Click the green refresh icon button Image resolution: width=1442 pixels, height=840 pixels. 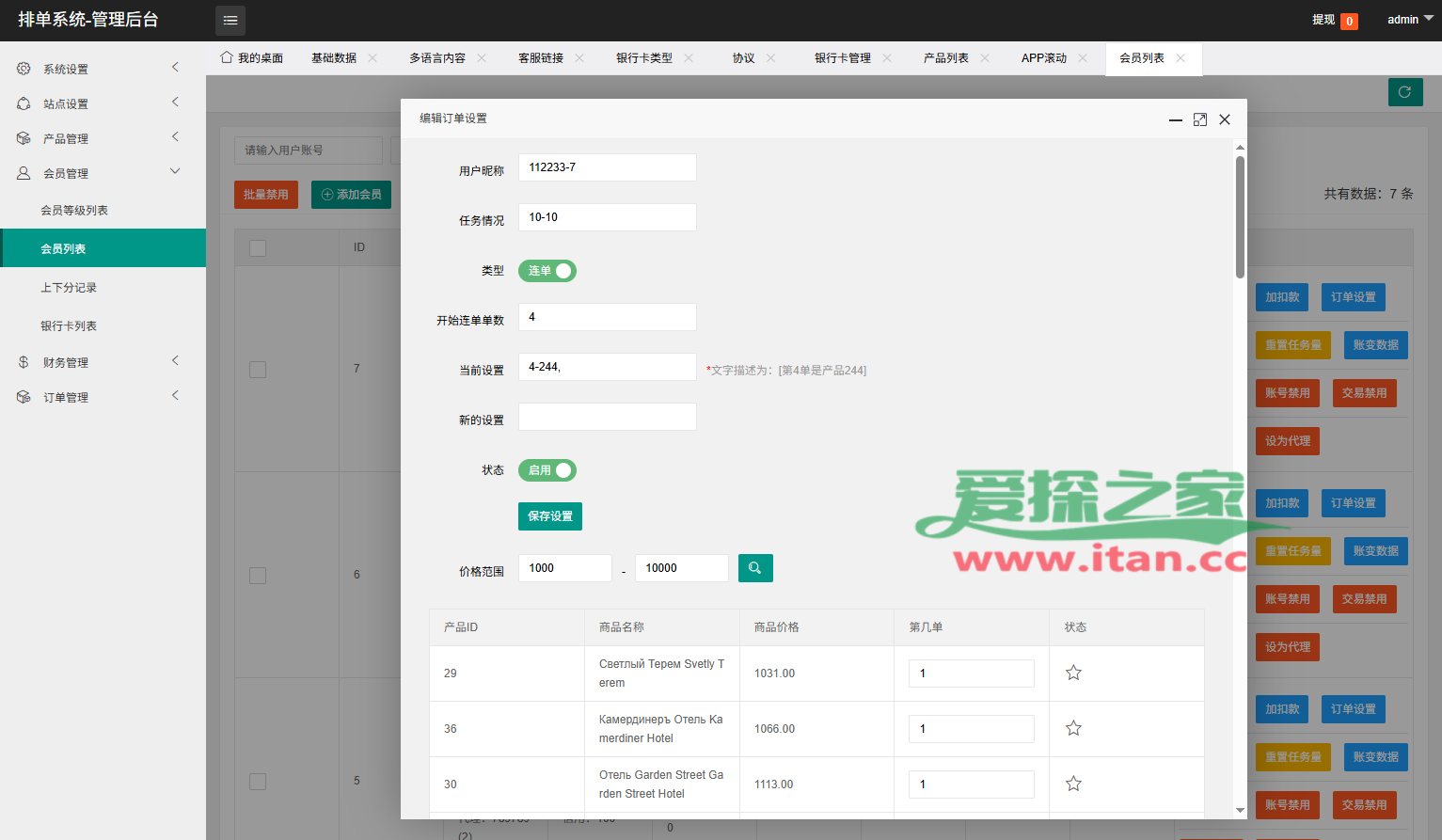1404,92
